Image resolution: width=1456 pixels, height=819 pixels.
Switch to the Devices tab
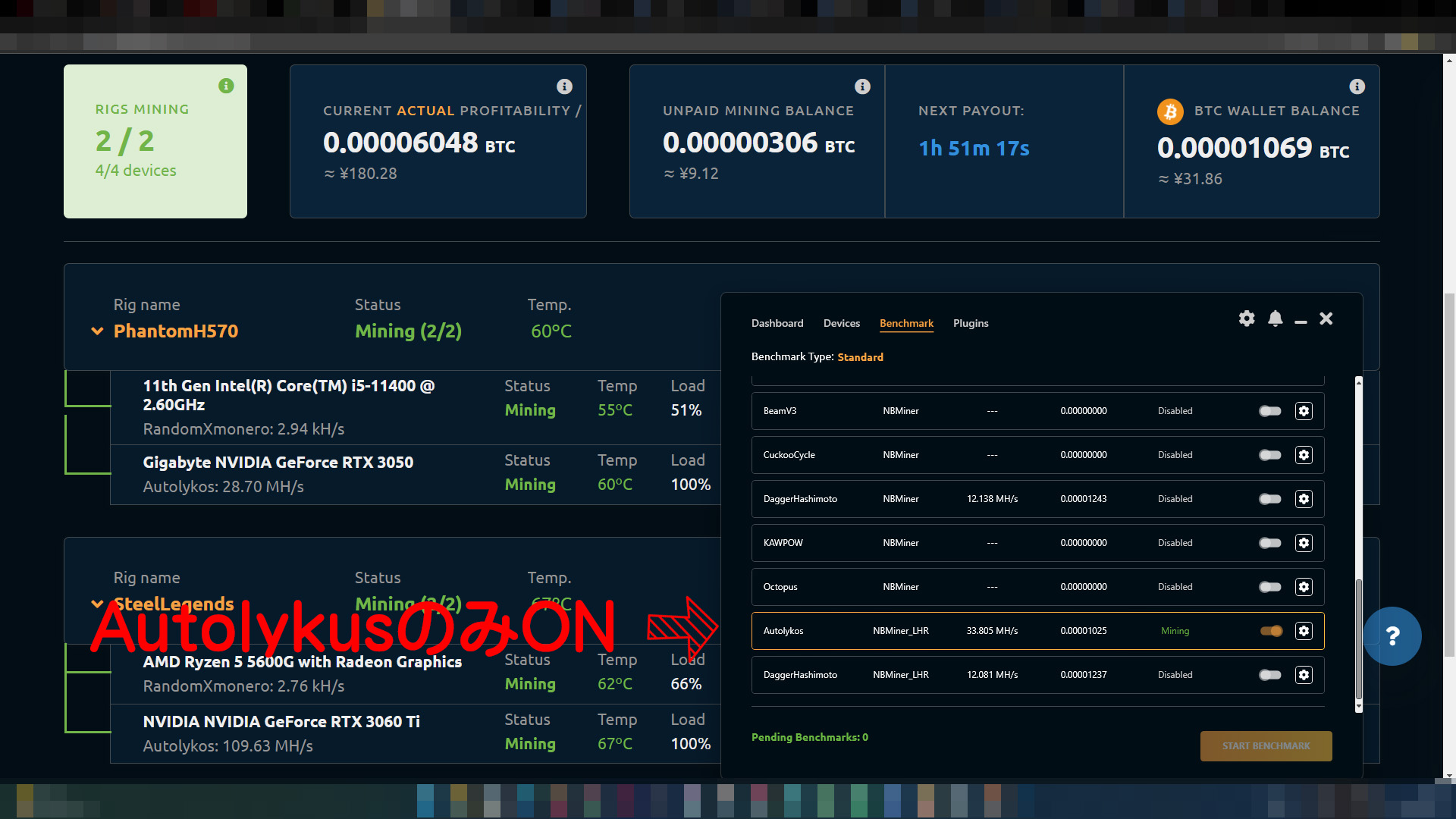pyautogui.click(x=842, y=323)
